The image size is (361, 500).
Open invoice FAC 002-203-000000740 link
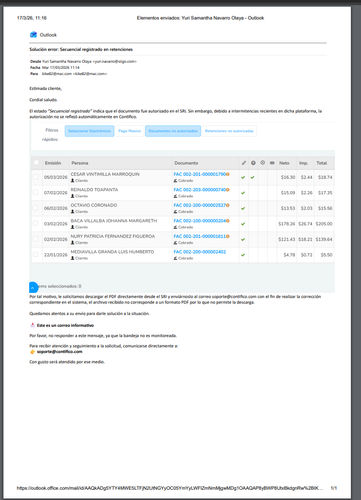(x=200, y=190)
